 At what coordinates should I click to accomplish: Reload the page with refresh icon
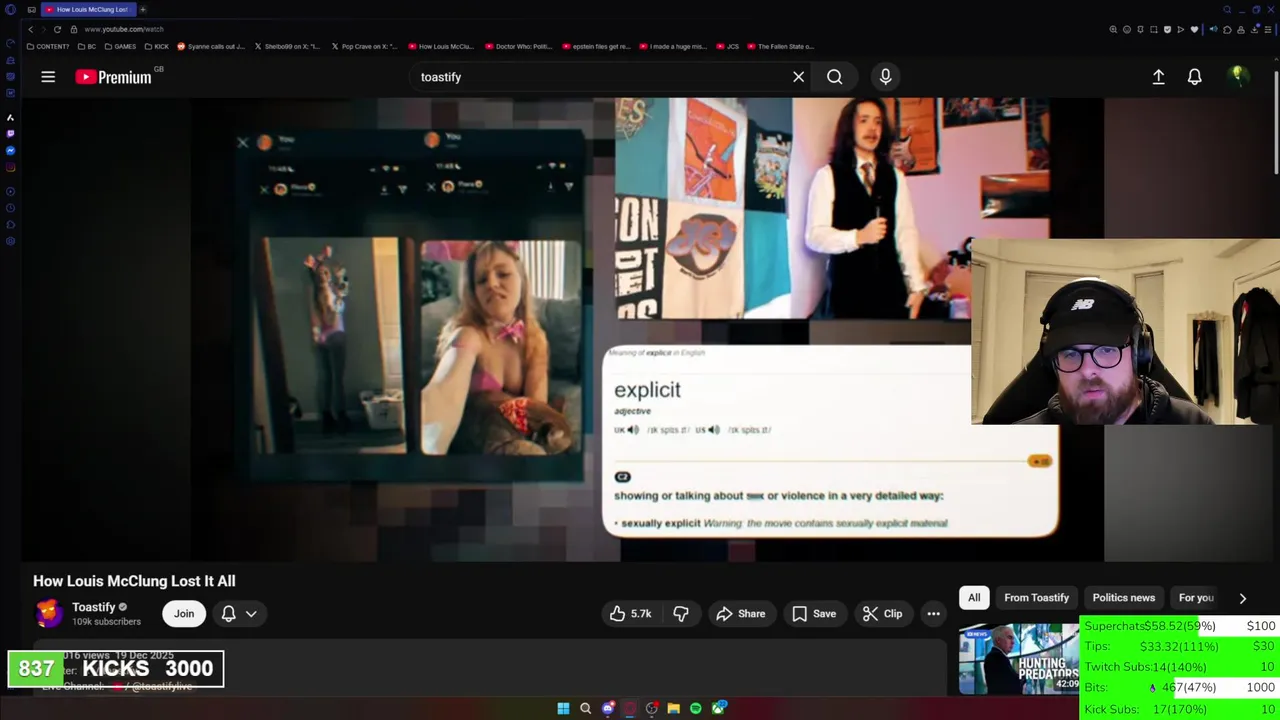[57, 29]
